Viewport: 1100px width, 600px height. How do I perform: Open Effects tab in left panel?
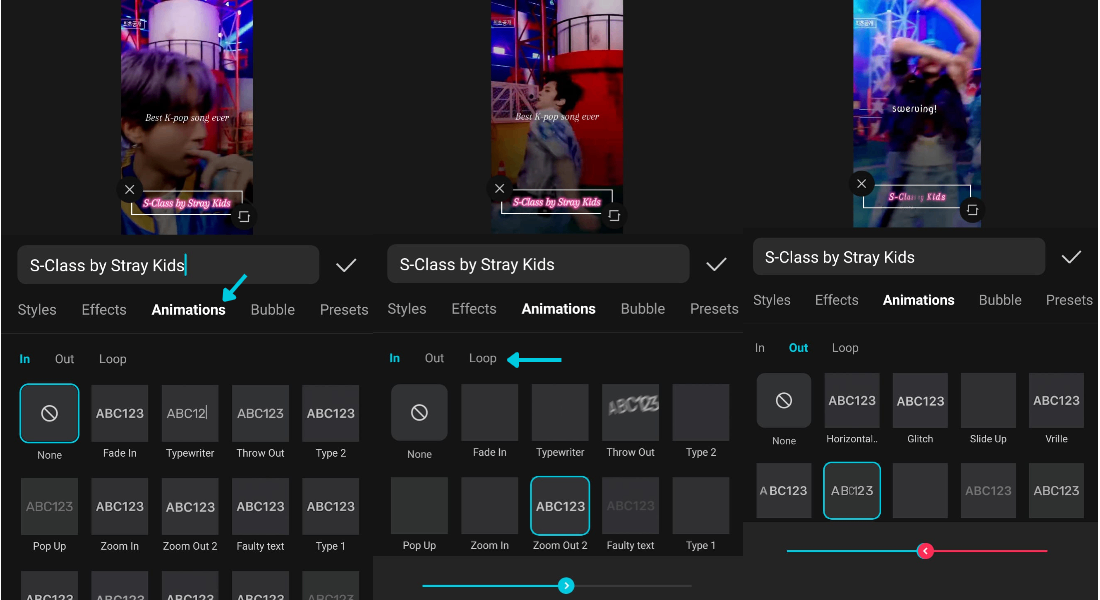click(x=104, y=309)
